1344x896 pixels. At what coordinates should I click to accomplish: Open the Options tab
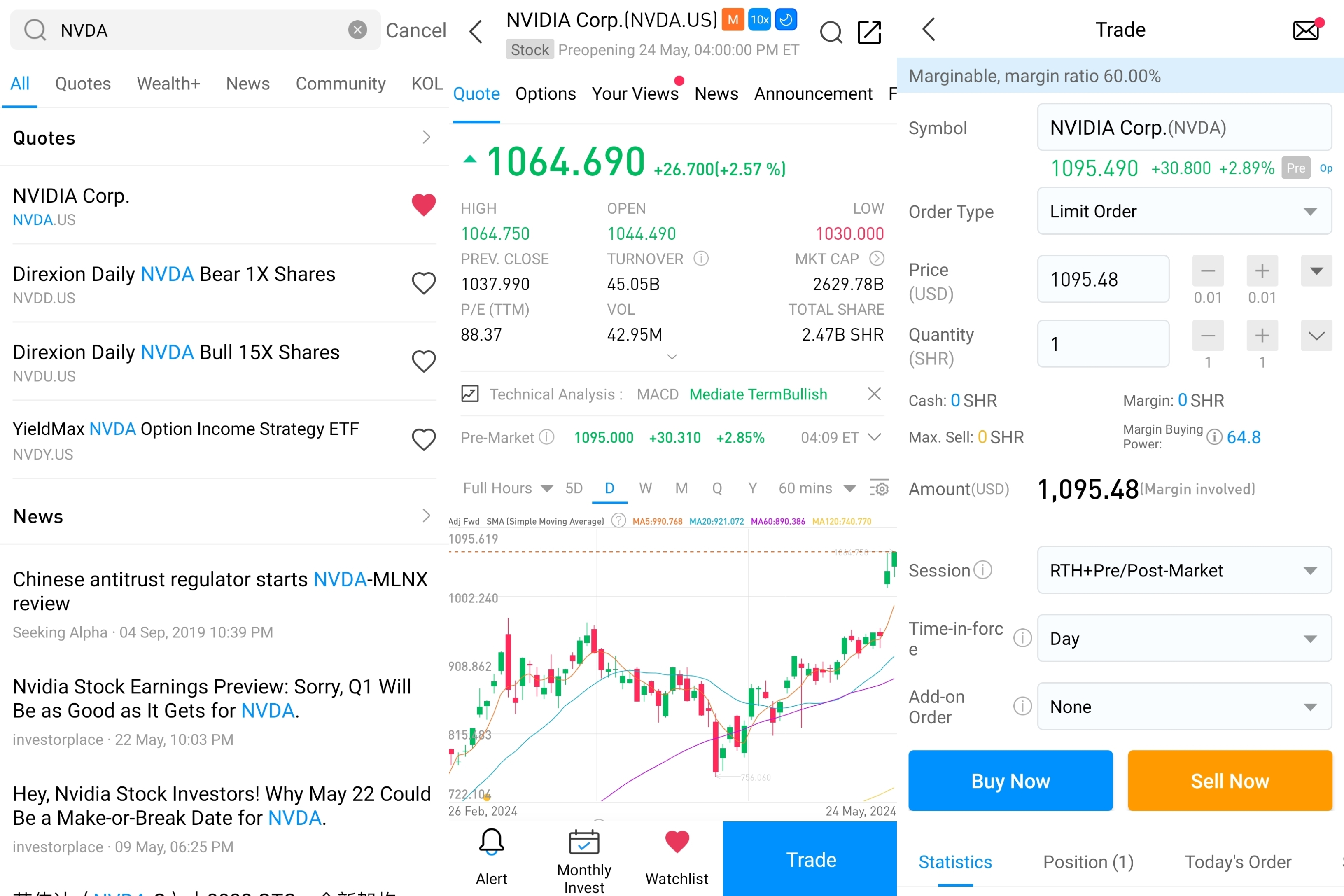click(x=545, y=94)
